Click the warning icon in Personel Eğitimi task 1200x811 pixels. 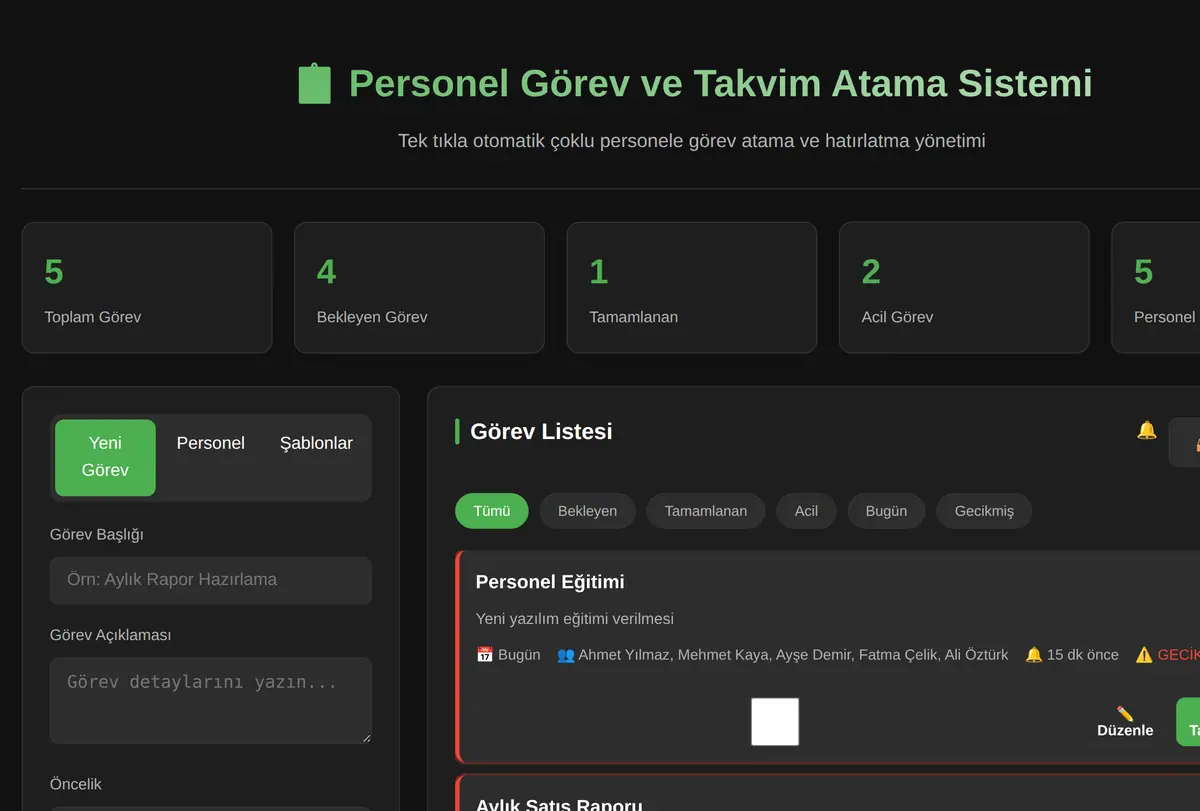[1144, 655]
